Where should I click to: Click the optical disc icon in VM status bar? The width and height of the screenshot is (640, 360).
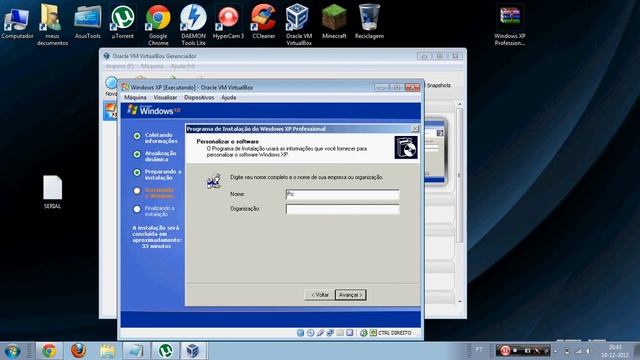tap(310, 333)
